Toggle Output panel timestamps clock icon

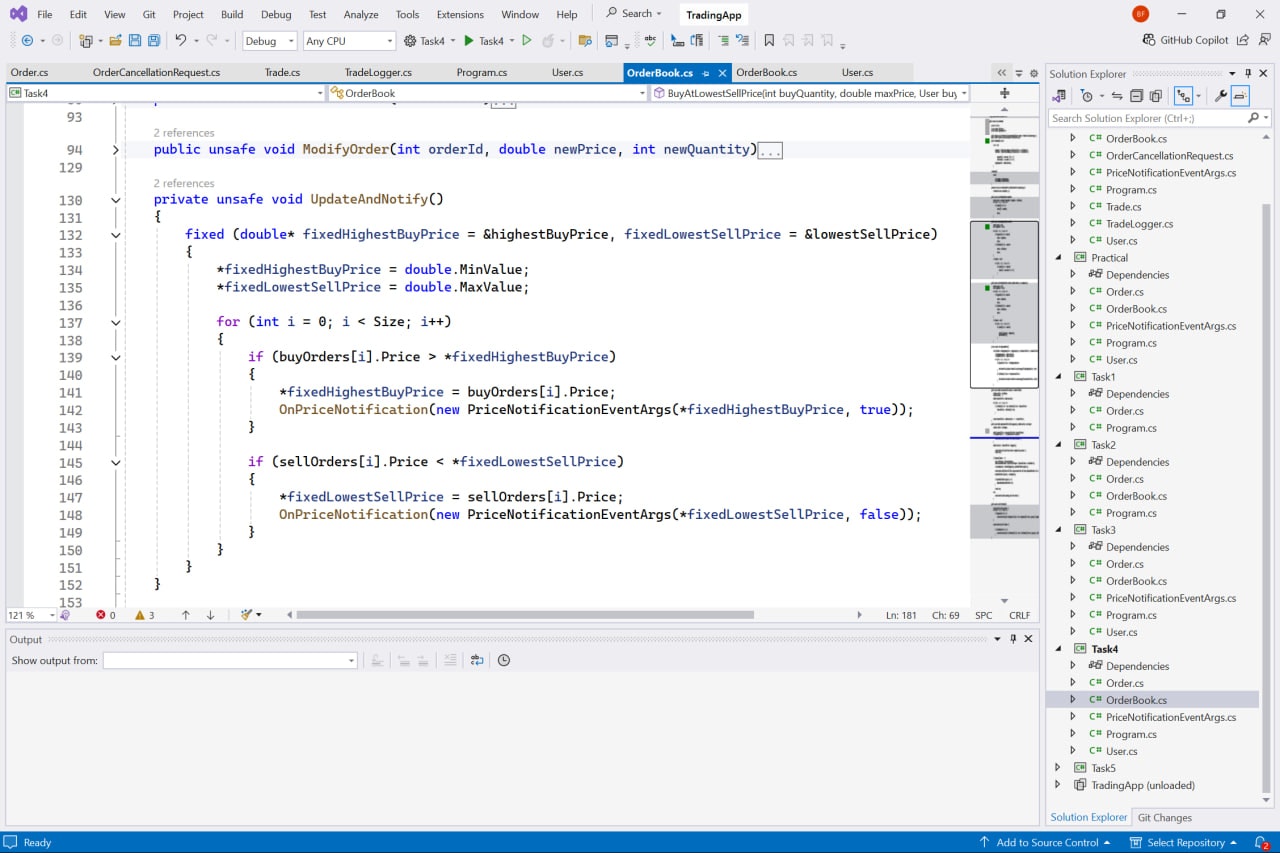click(x=504, y=660)
